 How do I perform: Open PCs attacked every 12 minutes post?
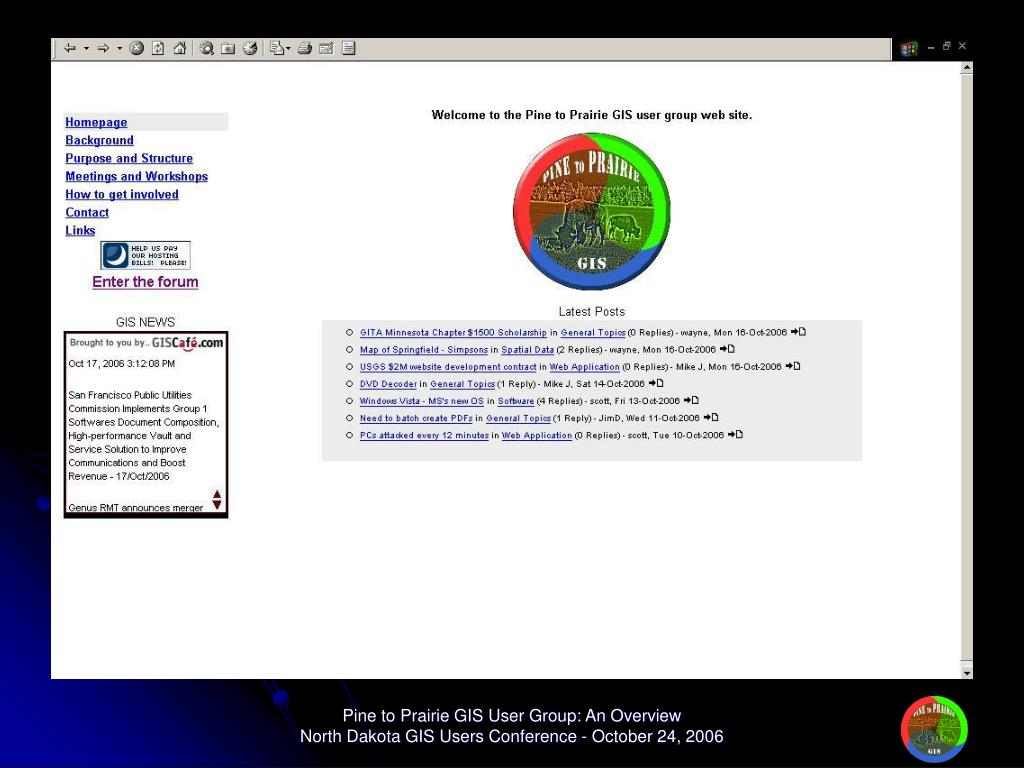(x=424, y=436)
